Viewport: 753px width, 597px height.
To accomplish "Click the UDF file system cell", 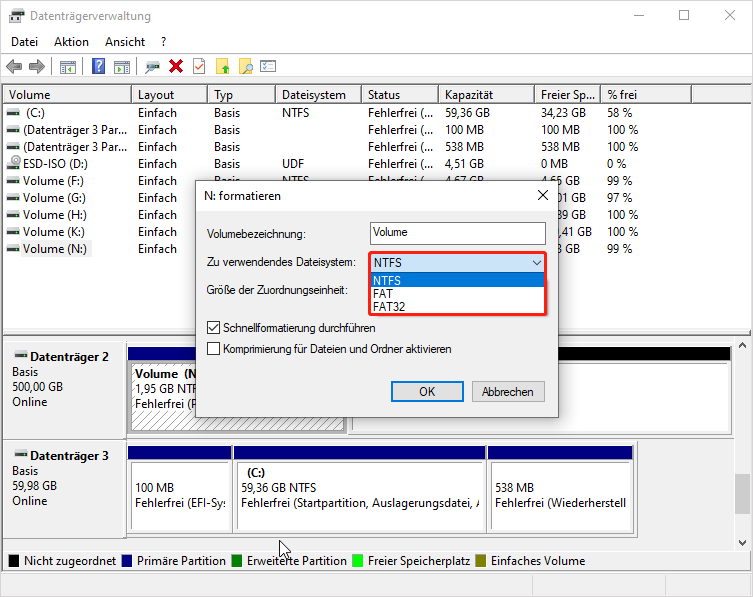I will click(x=293, y=164).
